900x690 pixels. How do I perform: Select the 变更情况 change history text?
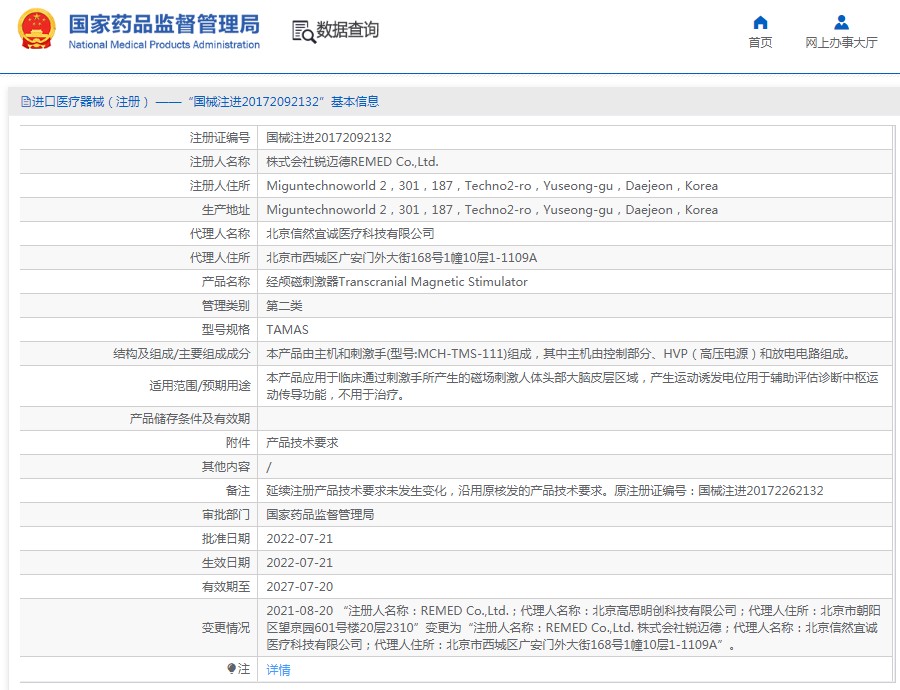(573, 627)
